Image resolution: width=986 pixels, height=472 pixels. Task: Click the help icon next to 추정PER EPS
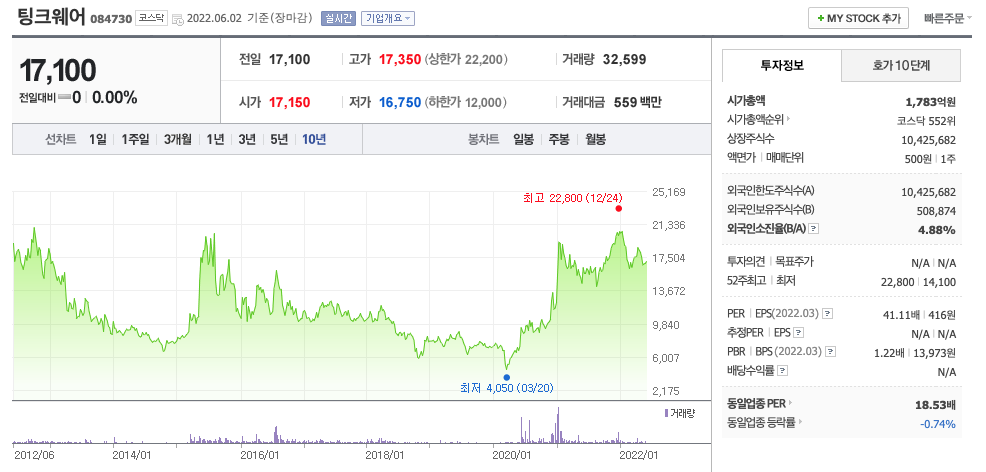(x=799, y=332)
